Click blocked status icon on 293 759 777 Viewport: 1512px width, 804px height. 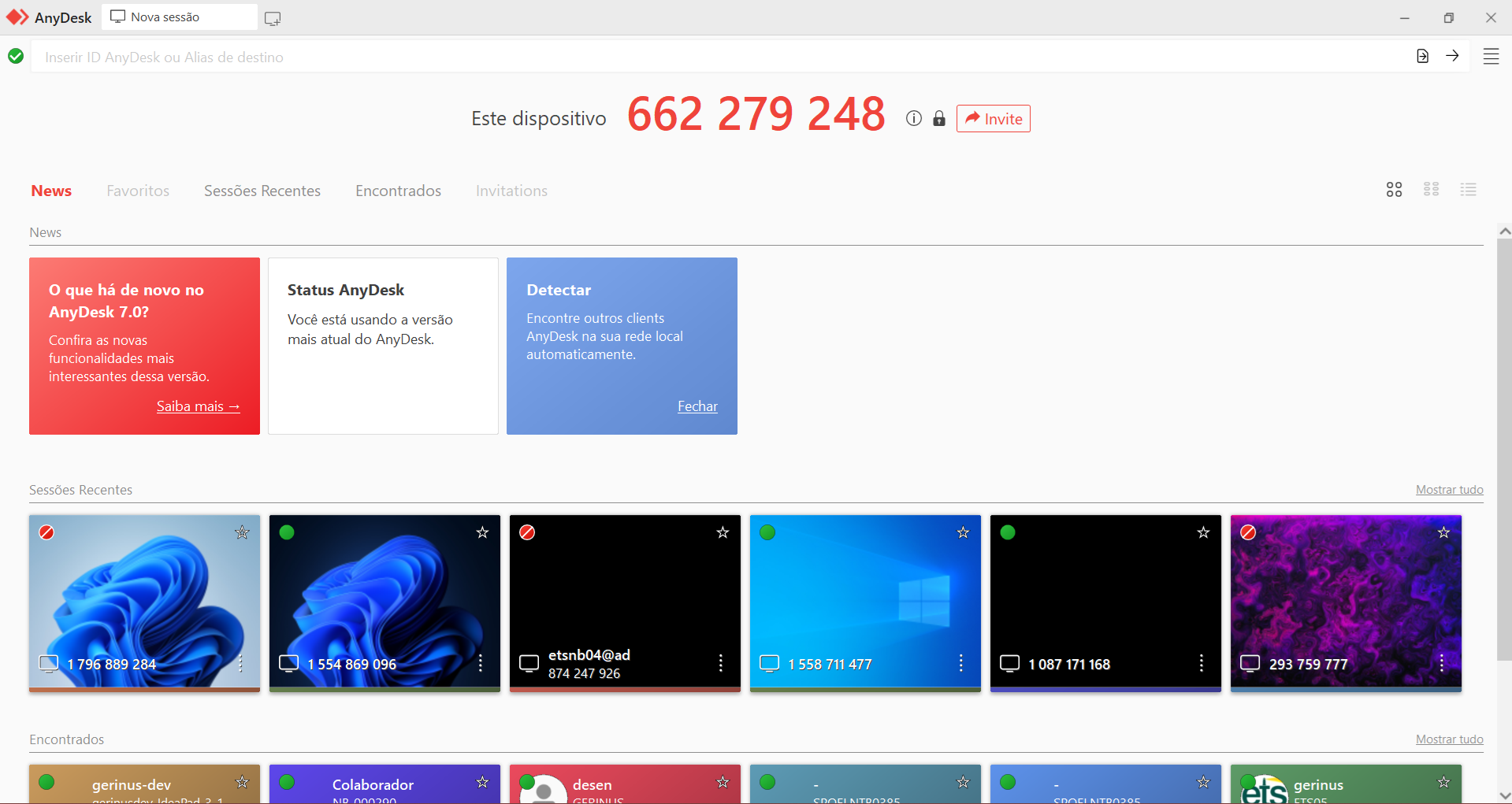tap(1248, 532)
